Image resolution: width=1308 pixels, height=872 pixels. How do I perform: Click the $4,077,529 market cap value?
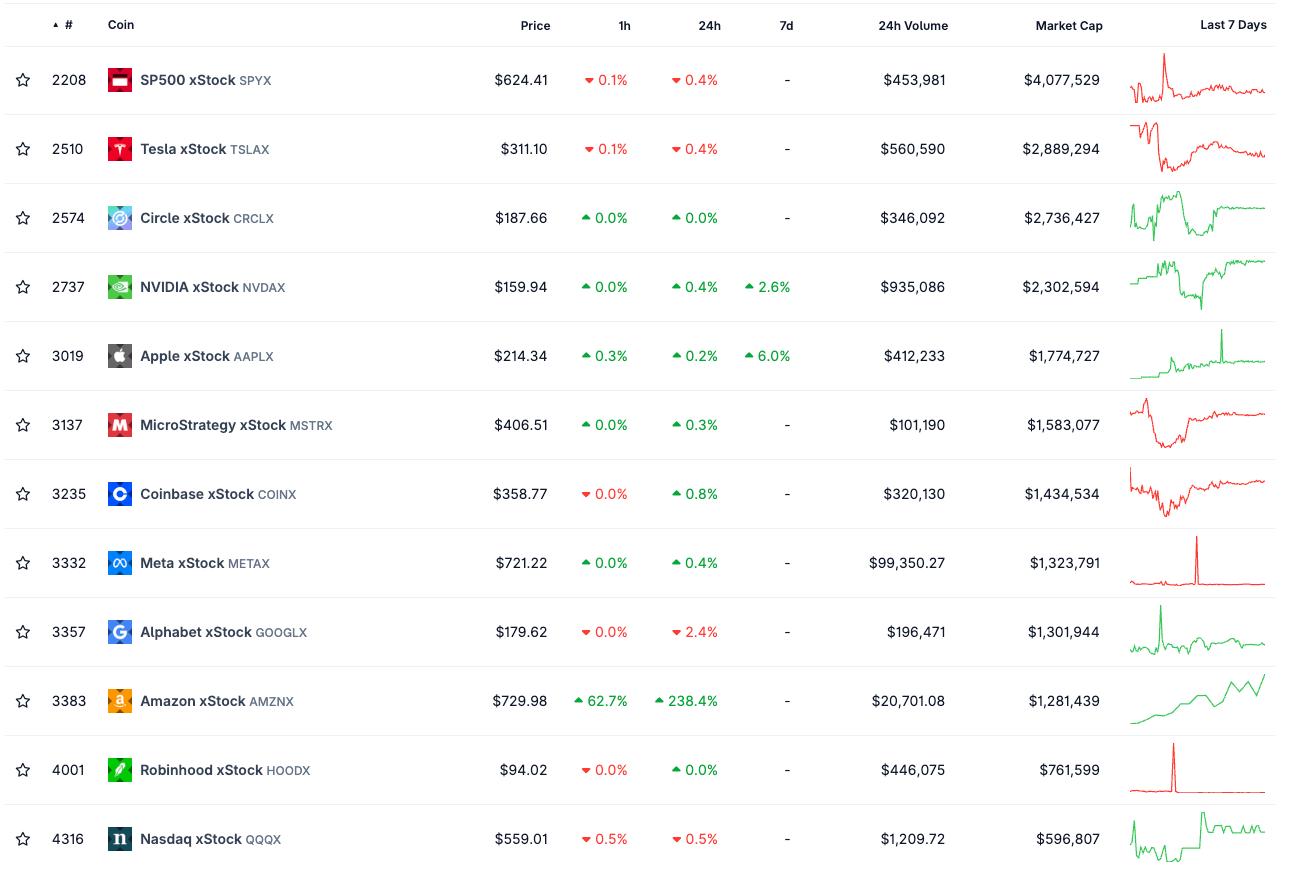click(x=1062, y=80)
